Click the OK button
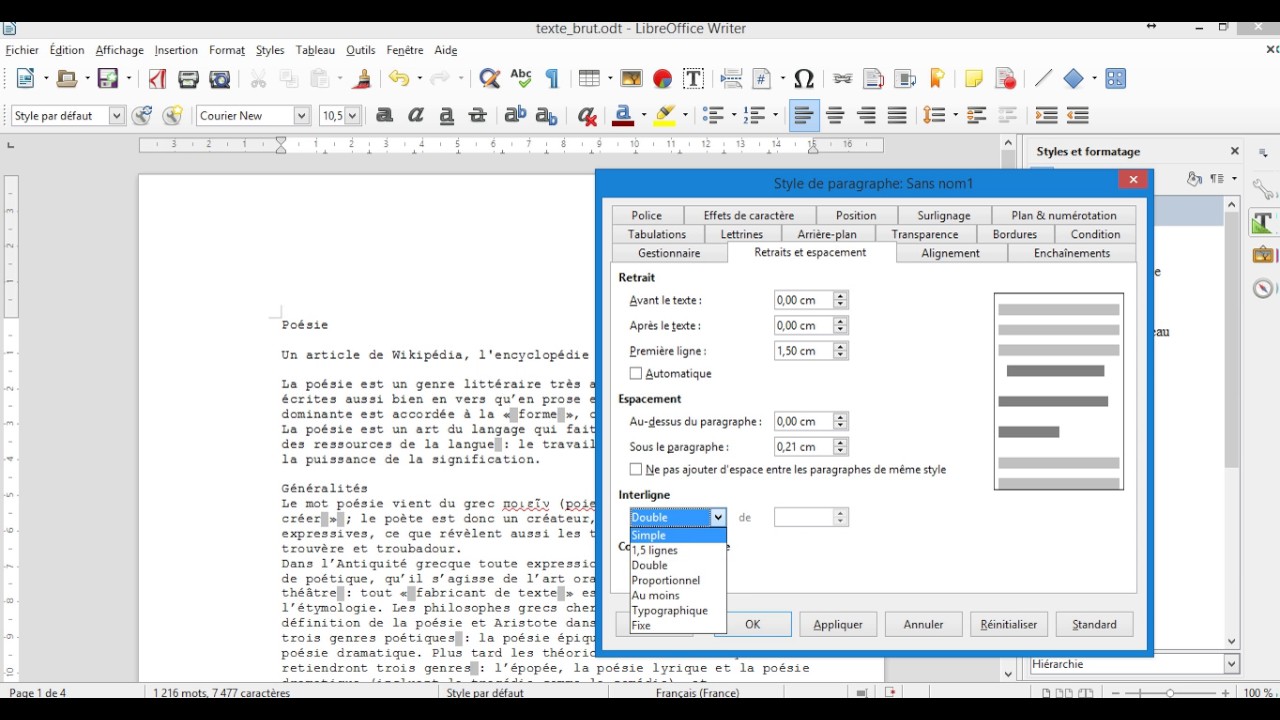 coord(753,624)
